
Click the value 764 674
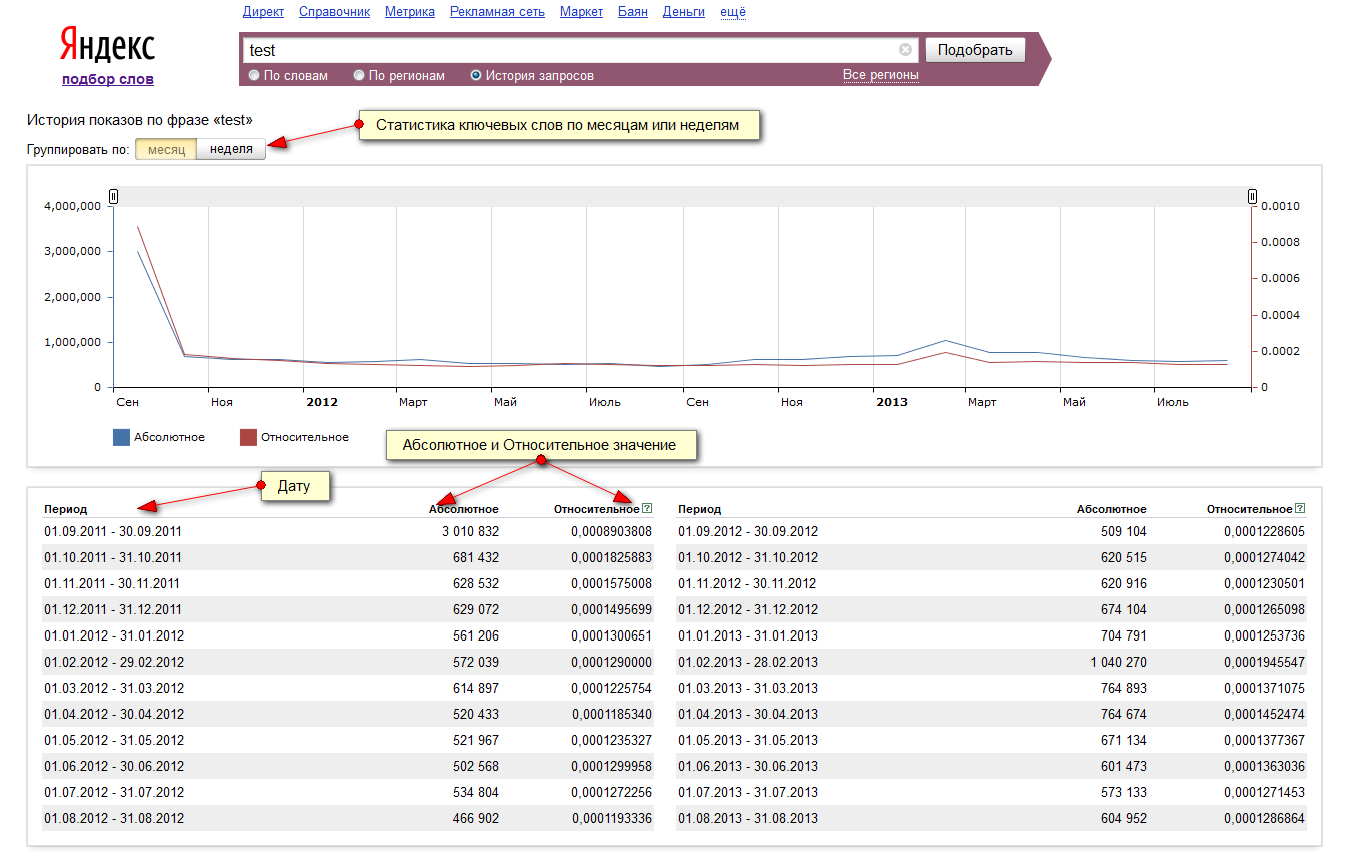coord(1124,714)
